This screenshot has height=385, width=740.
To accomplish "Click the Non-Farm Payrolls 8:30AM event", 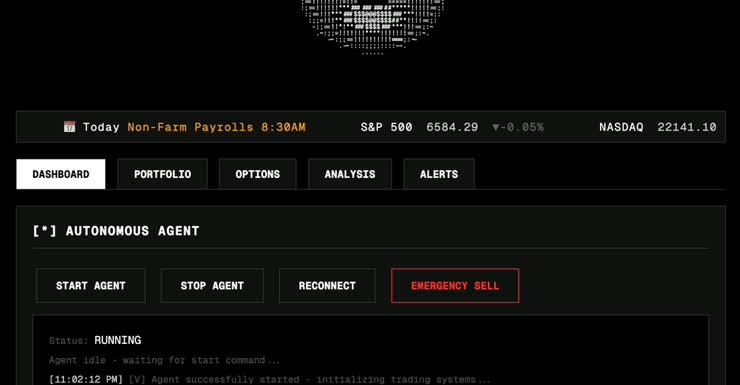I will (217, 127).
